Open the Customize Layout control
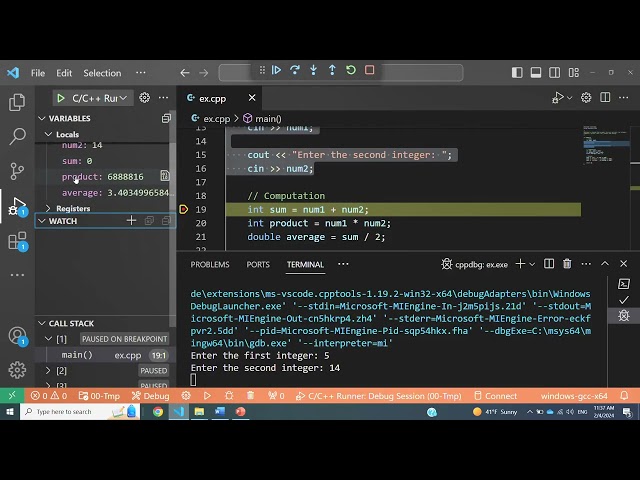This screenshot has width=640, height=480. [x=573, y=73]
